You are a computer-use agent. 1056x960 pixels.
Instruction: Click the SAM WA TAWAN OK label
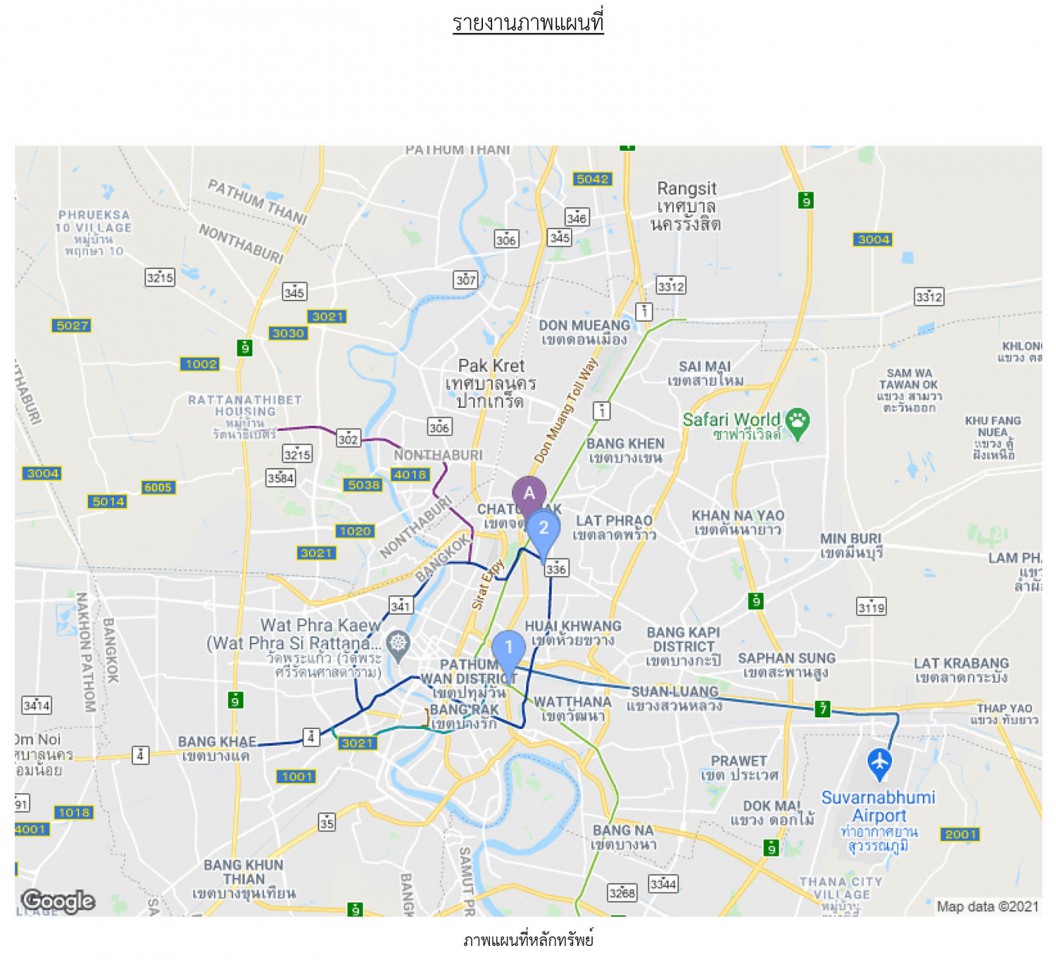click(x=909, y=393)
